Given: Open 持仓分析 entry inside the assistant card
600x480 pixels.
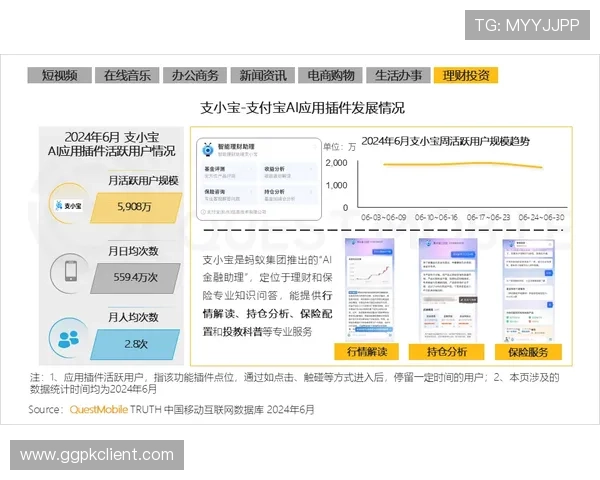Looking at the screenshot, I should tap(289, 194).
